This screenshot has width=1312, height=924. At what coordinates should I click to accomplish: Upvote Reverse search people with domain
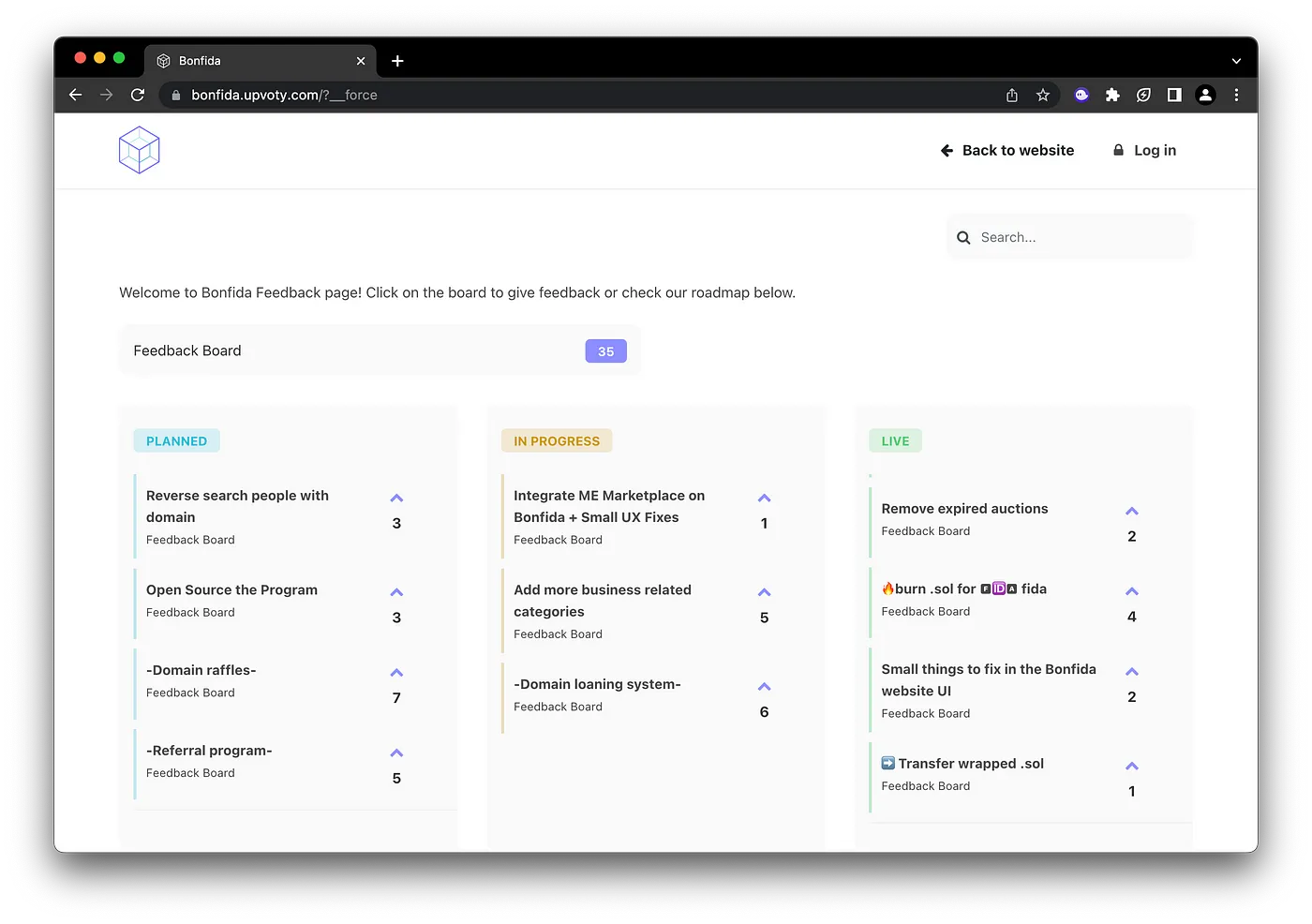[x=396, y=498]
